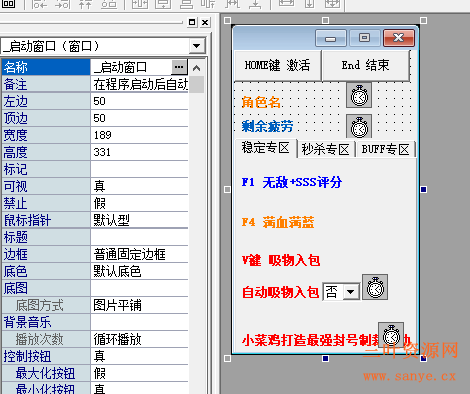Switch to the 秒杀专区 tab
Viewport: 470px width, 394px height.
pos(326,149)
